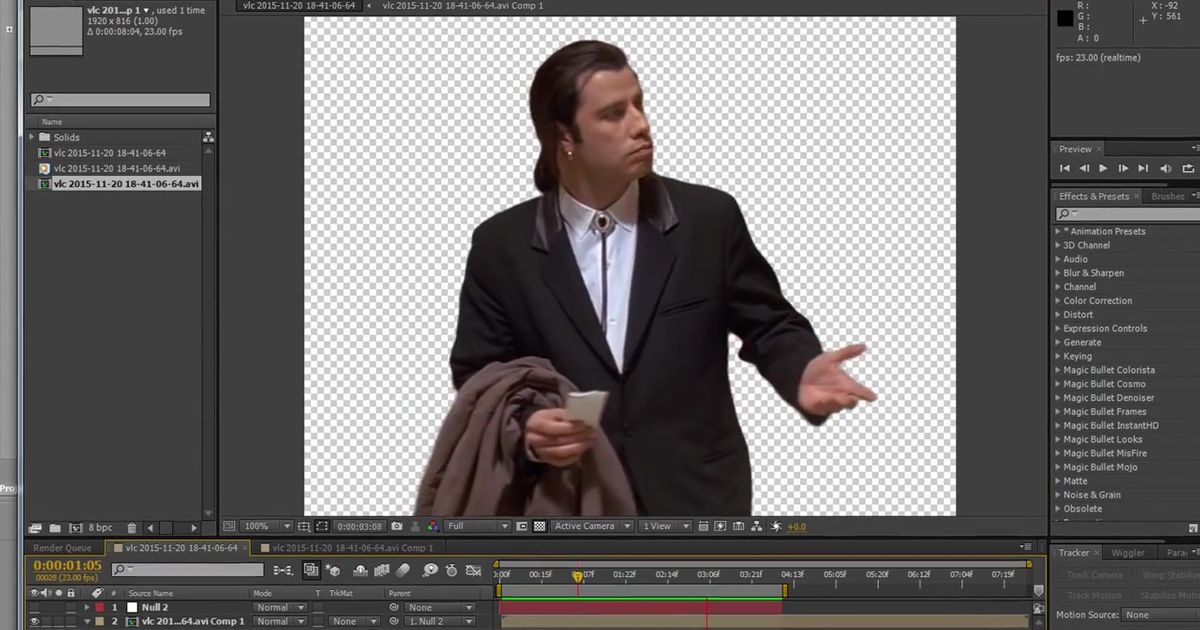Open the Parent dropdown showing 1. Null 2

coord(438,621)
